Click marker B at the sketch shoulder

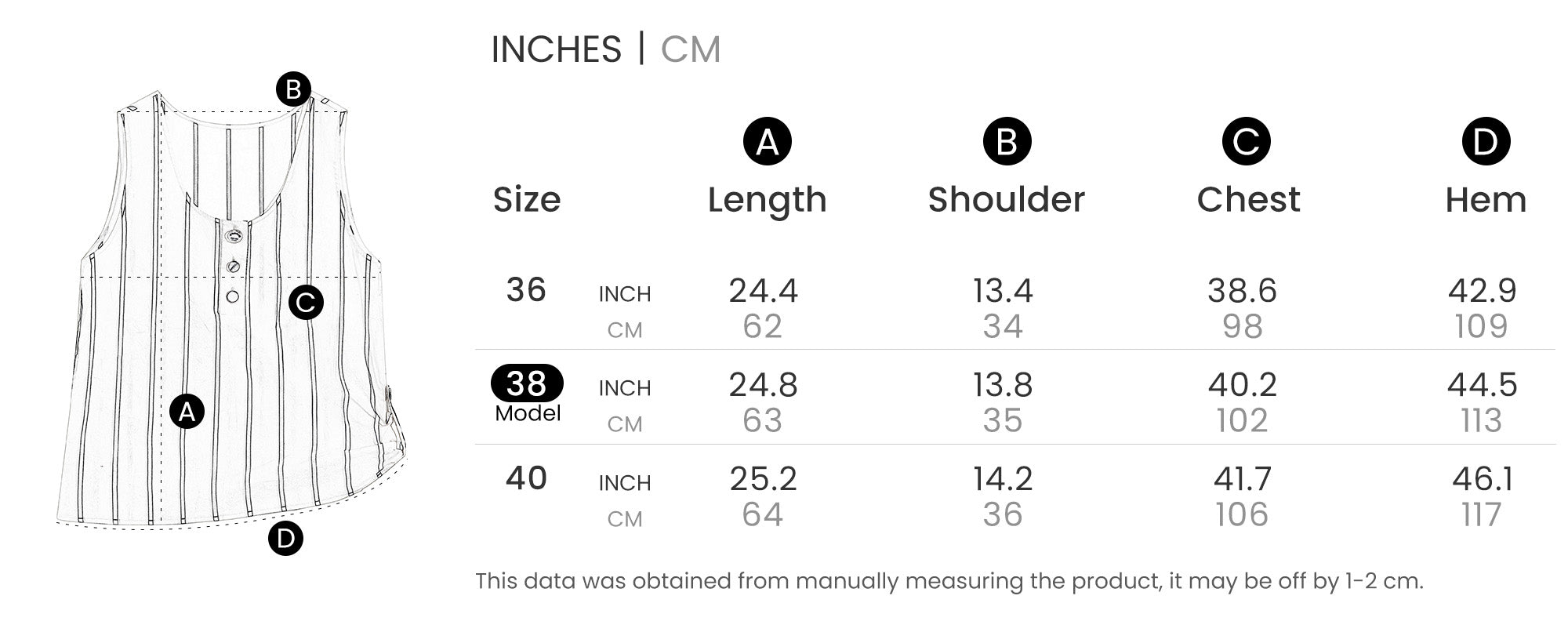293,89
